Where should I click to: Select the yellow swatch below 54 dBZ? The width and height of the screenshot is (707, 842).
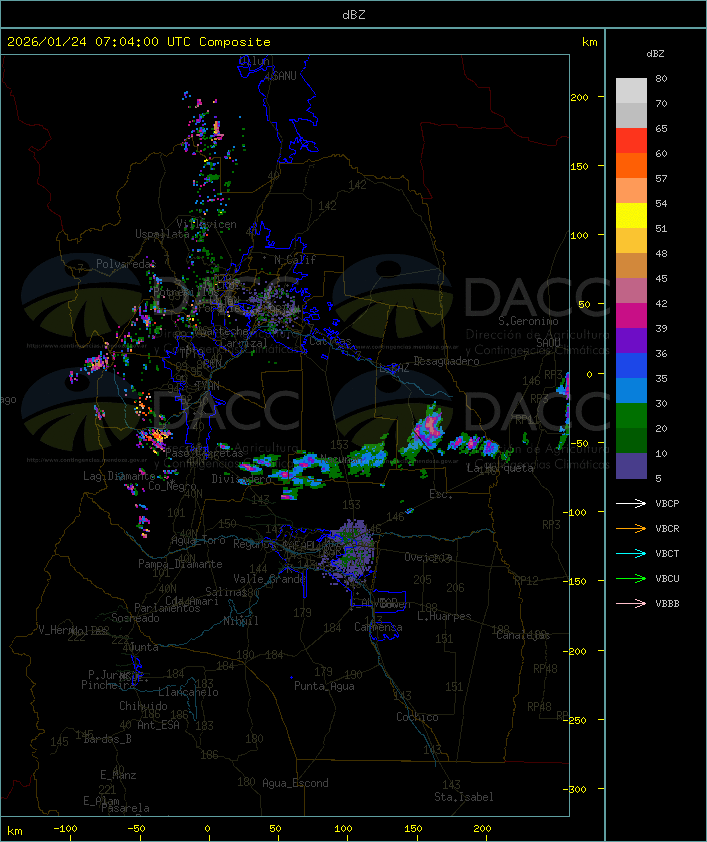coord(631,216)
